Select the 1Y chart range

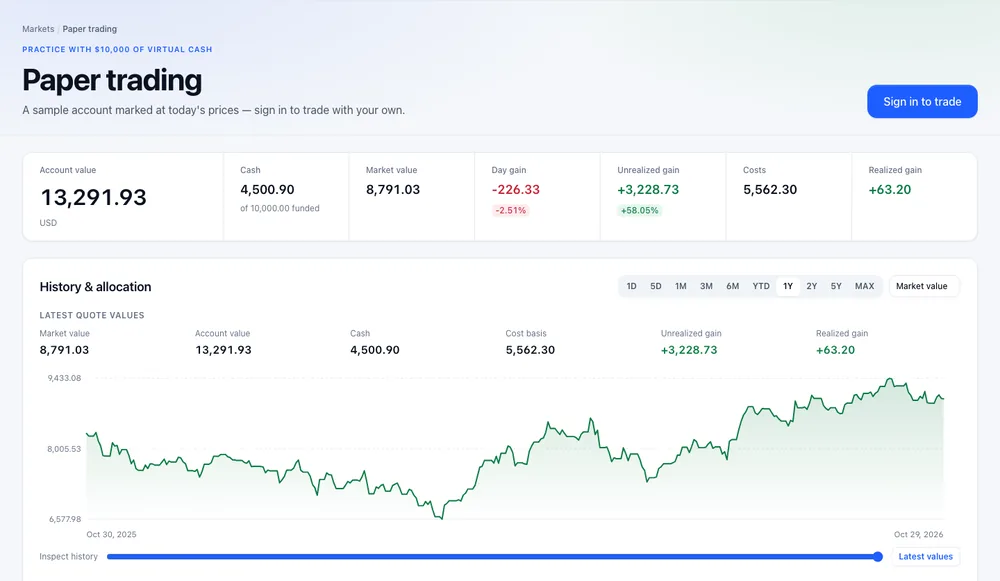(x=788, y=286)
